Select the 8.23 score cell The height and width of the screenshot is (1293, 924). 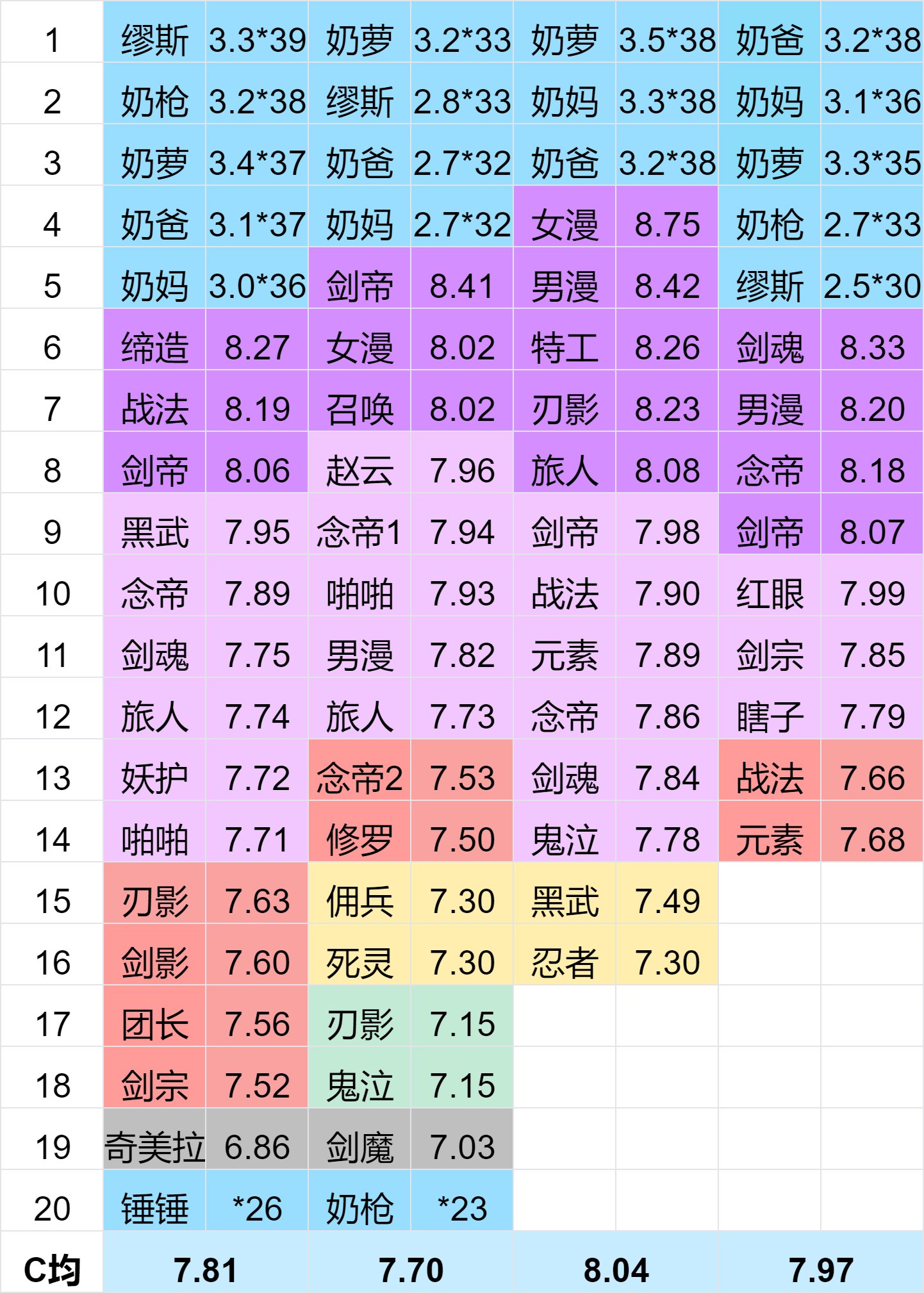coord(667,401)
